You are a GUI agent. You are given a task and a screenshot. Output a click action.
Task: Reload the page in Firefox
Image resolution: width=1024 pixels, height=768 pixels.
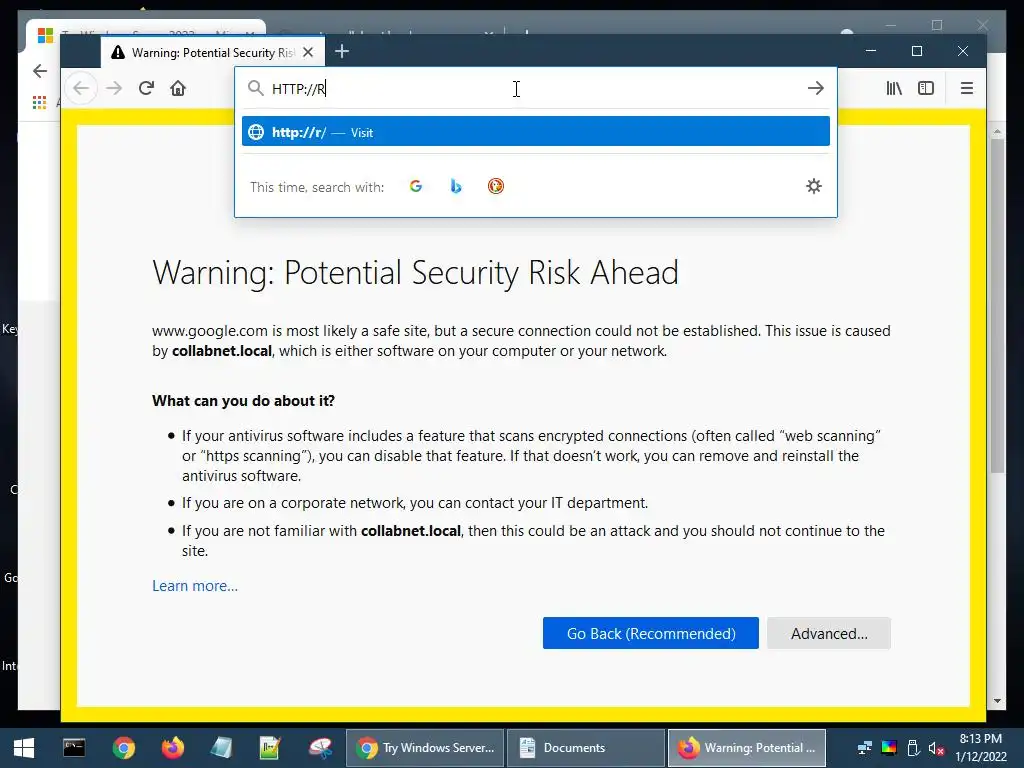[x=146, y=88]
